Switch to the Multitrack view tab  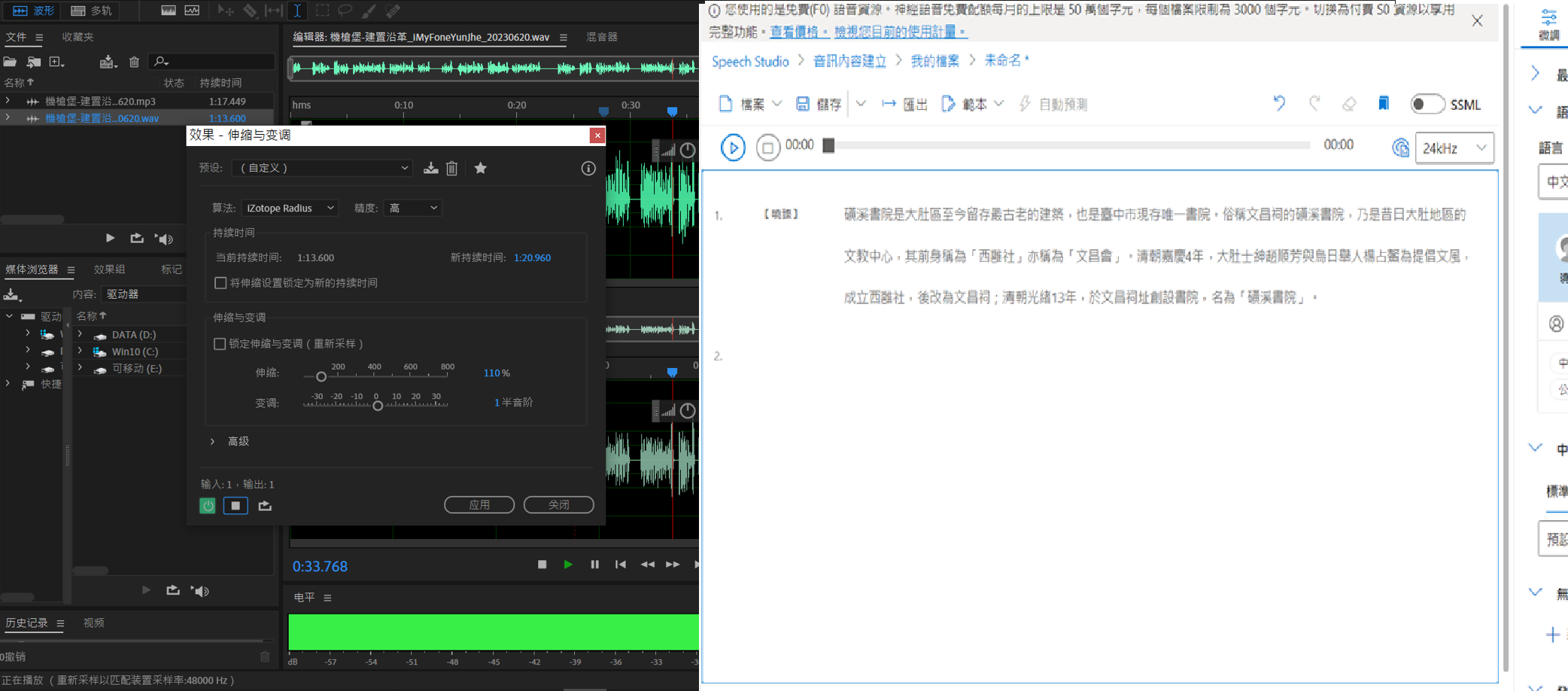[91, 11]
